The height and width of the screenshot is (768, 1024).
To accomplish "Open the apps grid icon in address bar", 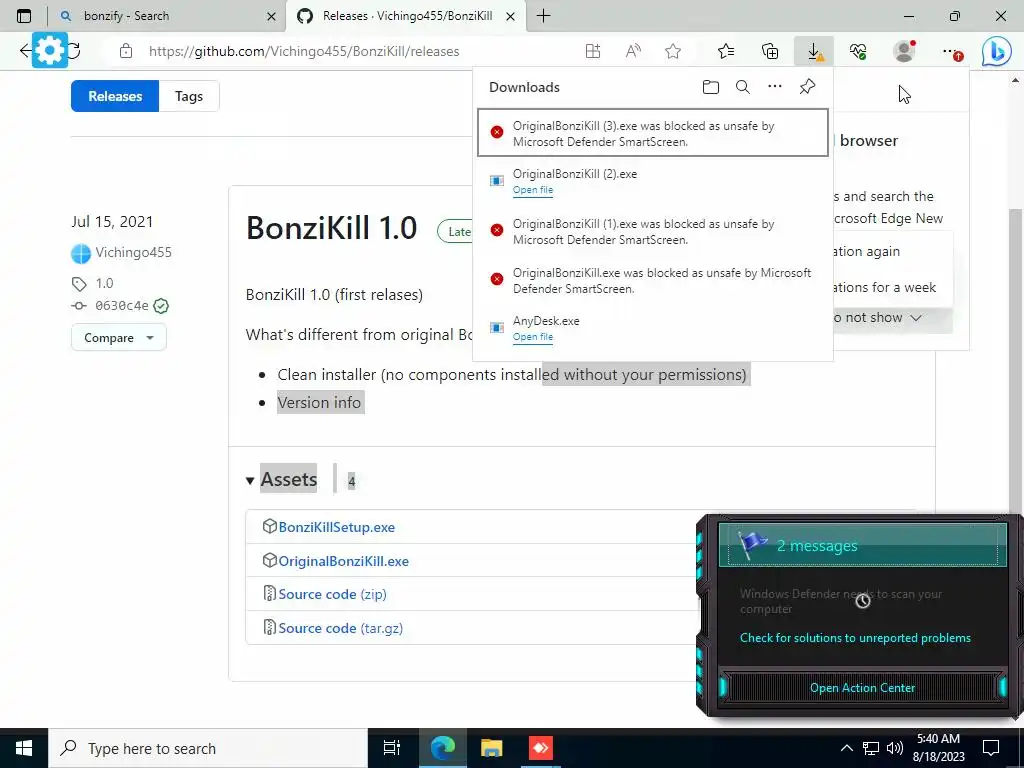I will pos(592,51).
